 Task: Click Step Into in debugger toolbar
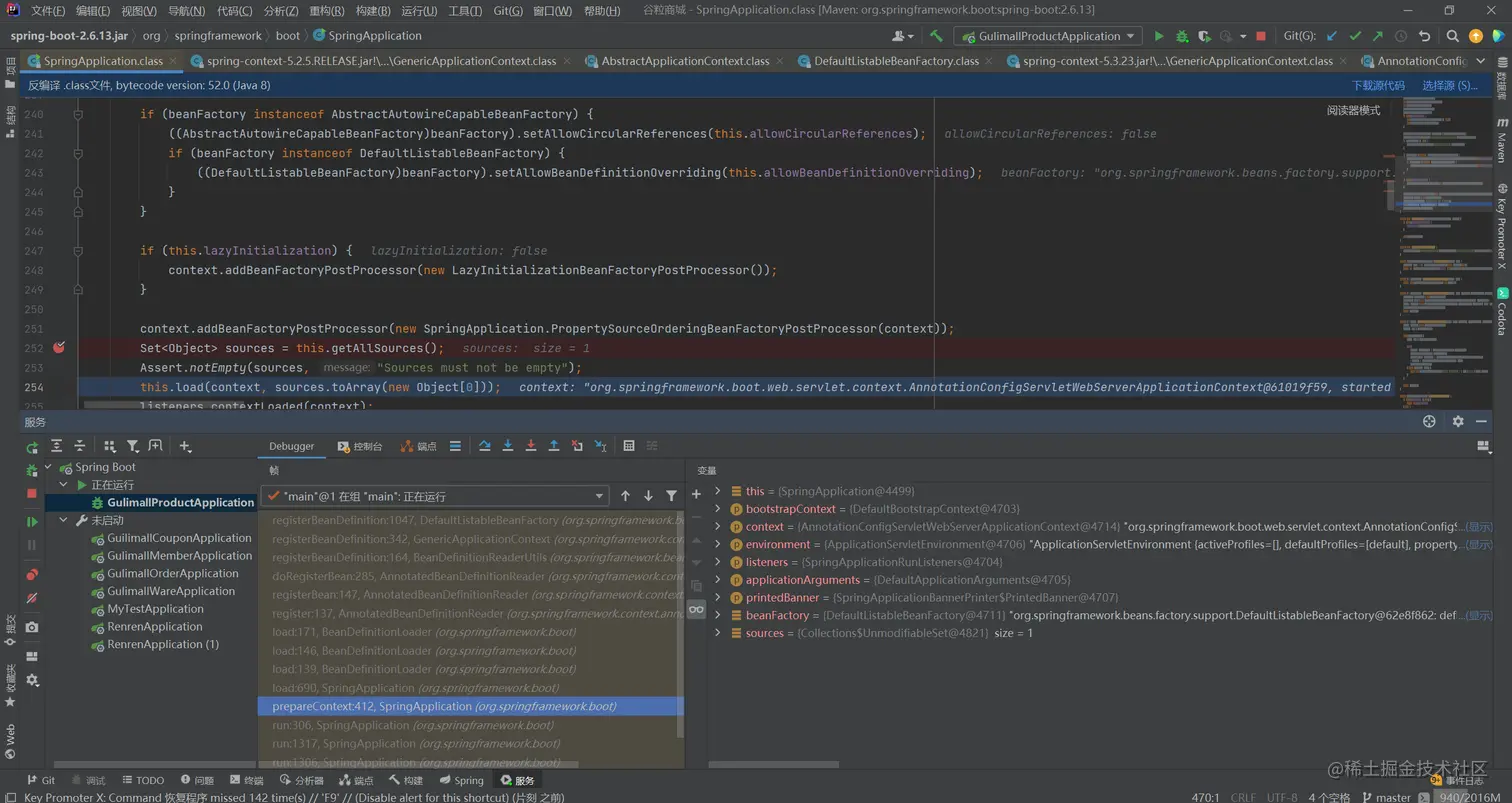pos(508,446)
